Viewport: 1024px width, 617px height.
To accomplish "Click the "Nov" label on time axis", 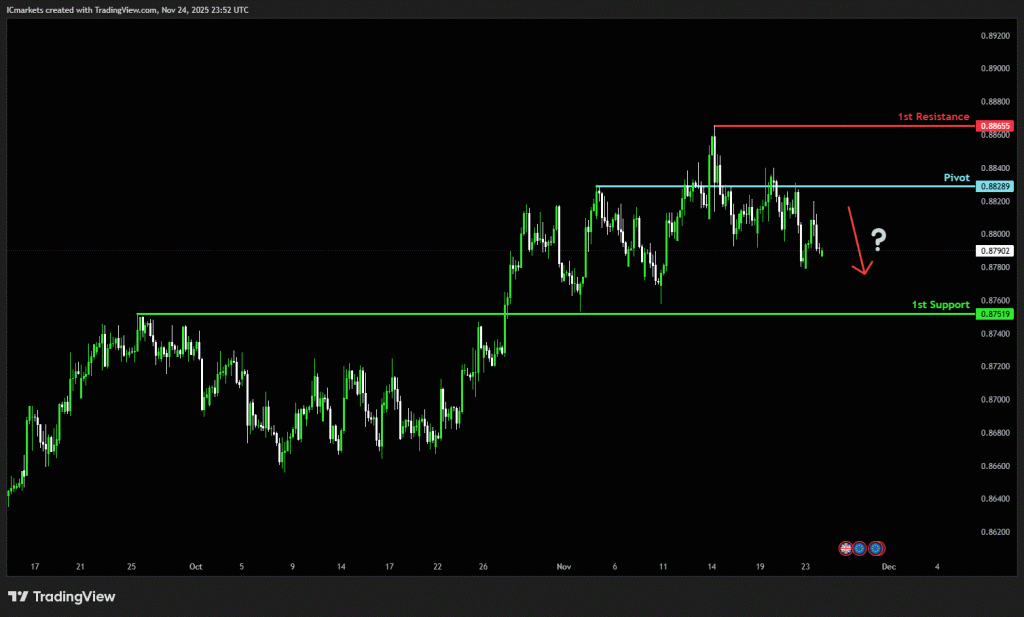I will (563, 567).
